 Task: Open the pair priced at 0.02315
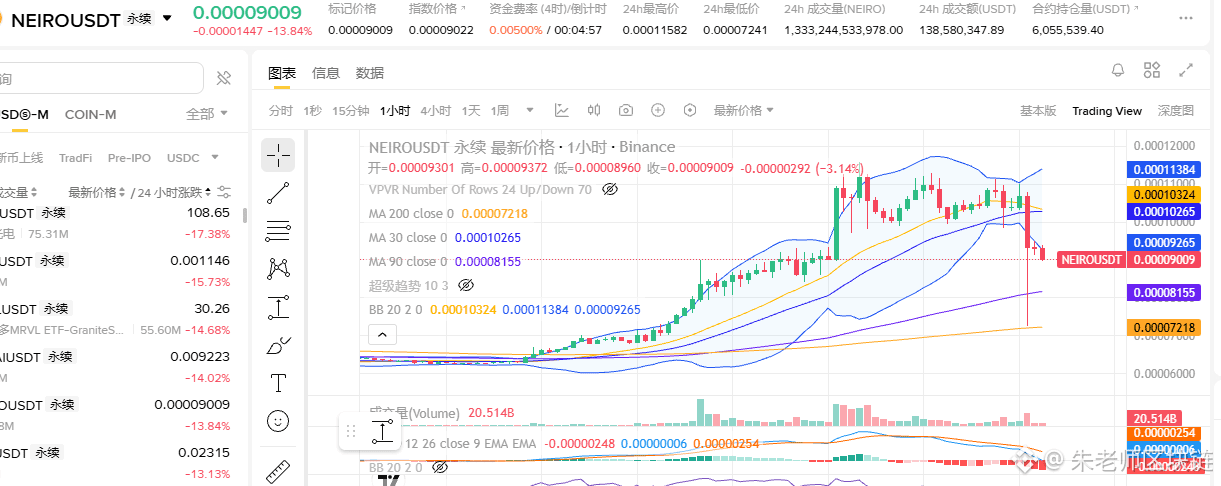[x=118, y=462]
